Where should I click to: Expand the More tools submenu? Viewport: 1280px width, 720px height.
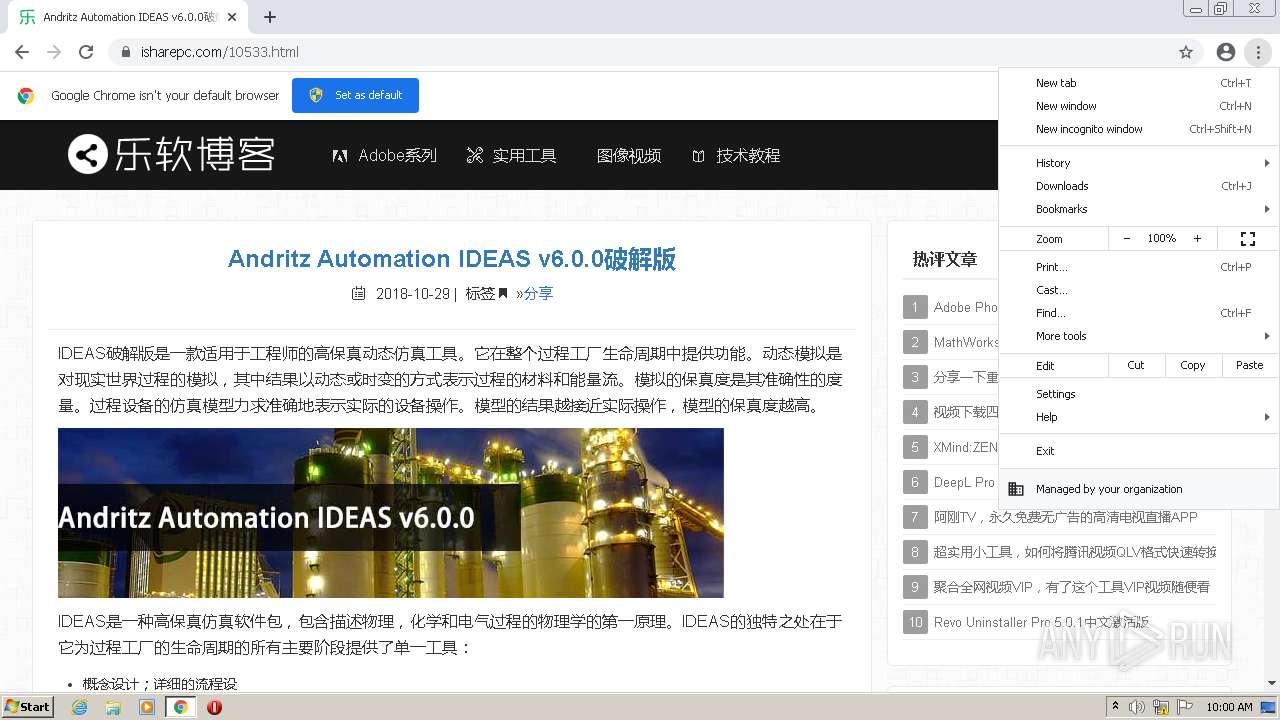click(1139, 336)
